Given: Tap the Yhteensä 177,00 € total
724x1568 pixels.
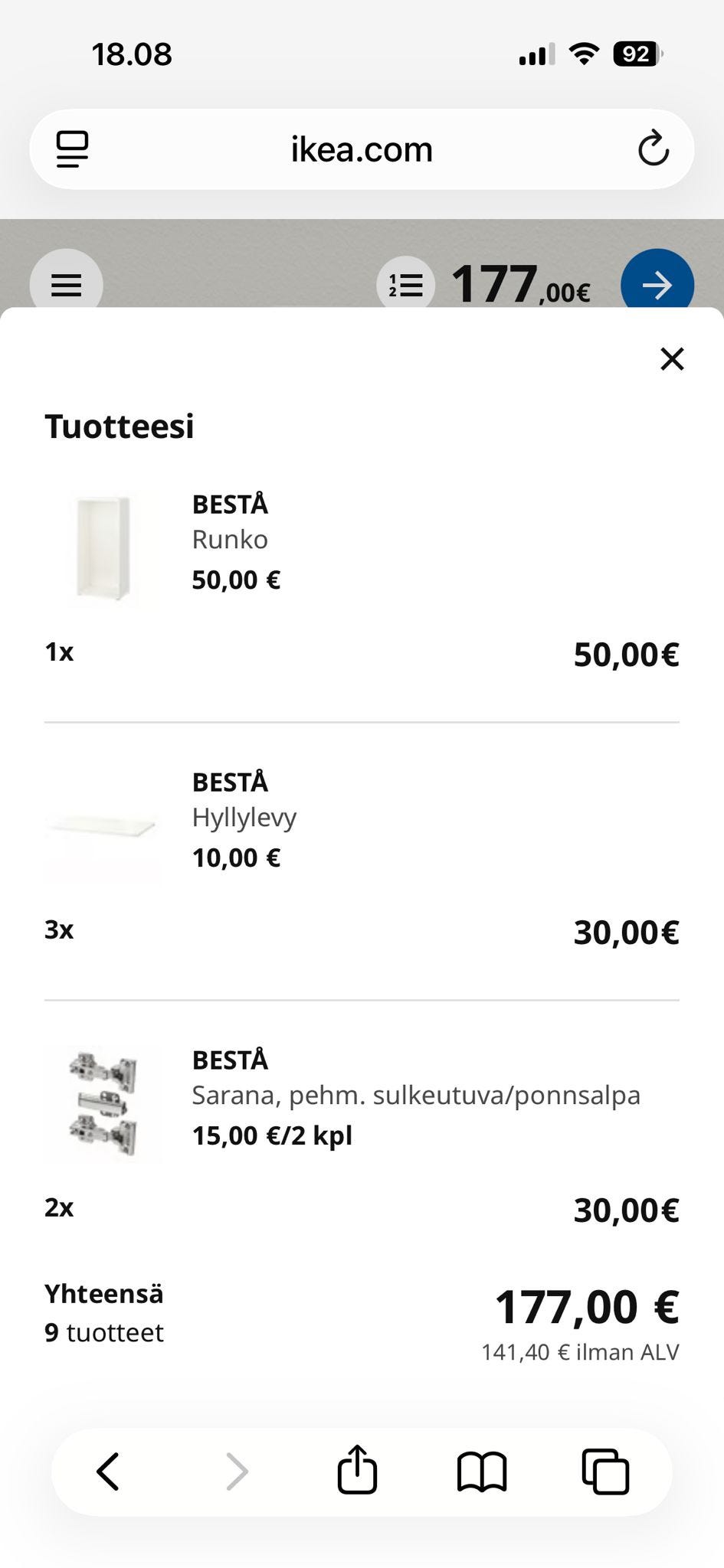Looking at the screenshot, I should [586, 1307].
